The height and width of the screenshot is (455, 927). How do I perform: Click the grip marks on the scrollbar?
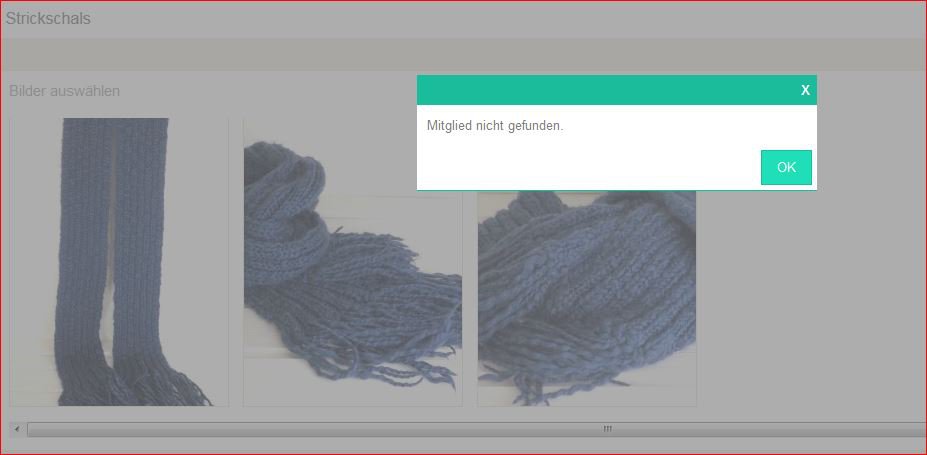click(x=607, y=429)
